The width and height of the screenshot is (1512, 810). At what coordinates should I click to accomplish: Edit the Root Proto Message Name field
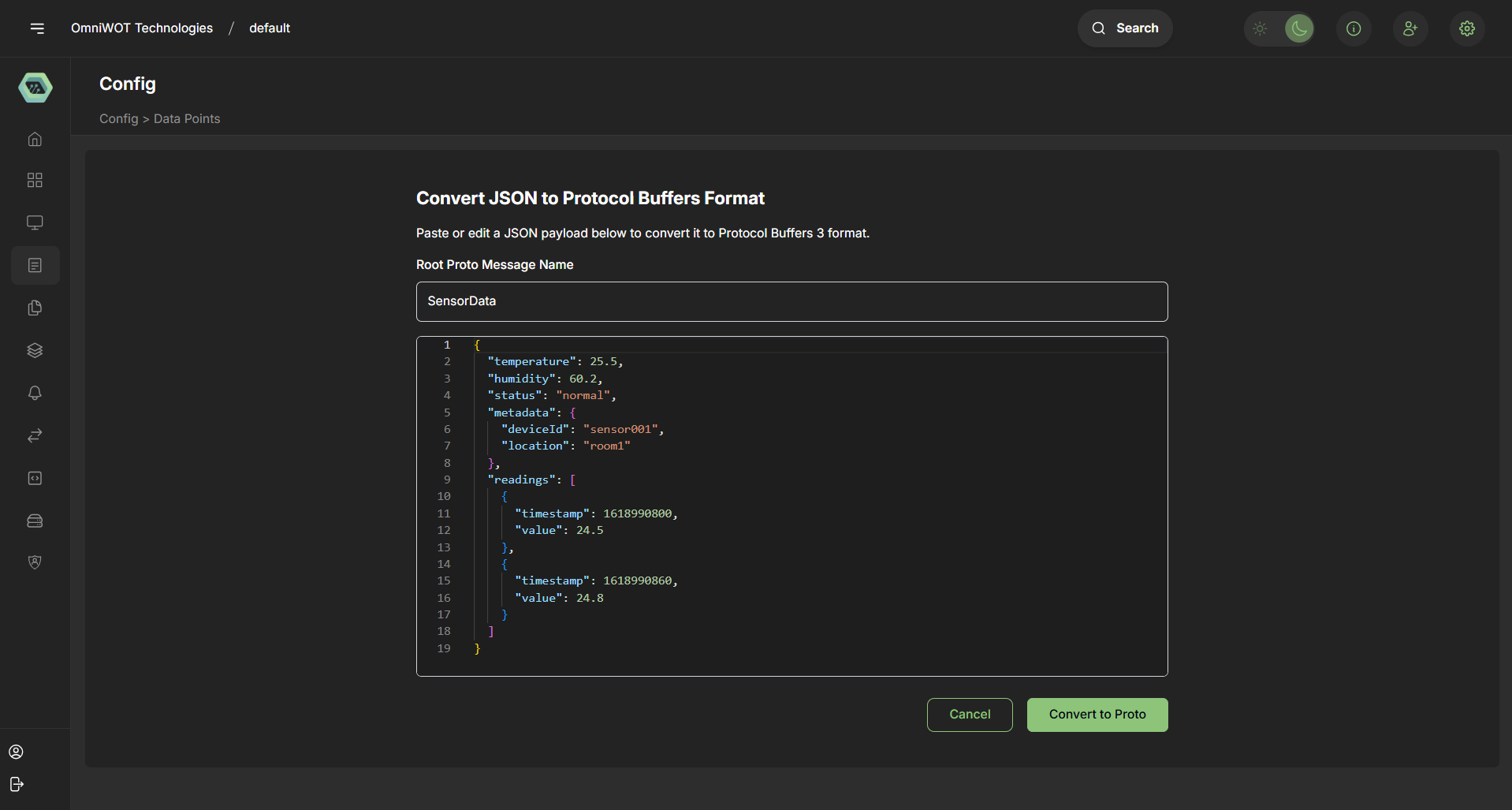click(791, 301)
